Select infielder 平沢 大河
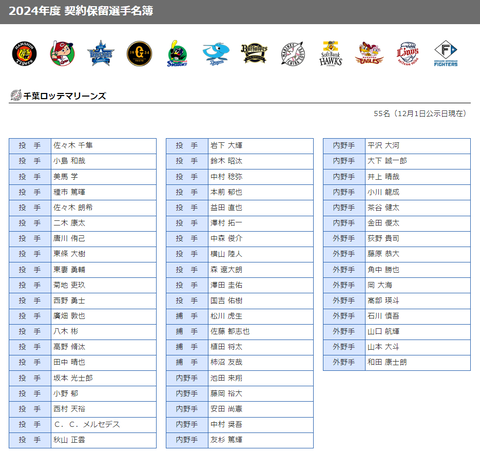This screenshot has width=480, height=452. tap(384, 146)
